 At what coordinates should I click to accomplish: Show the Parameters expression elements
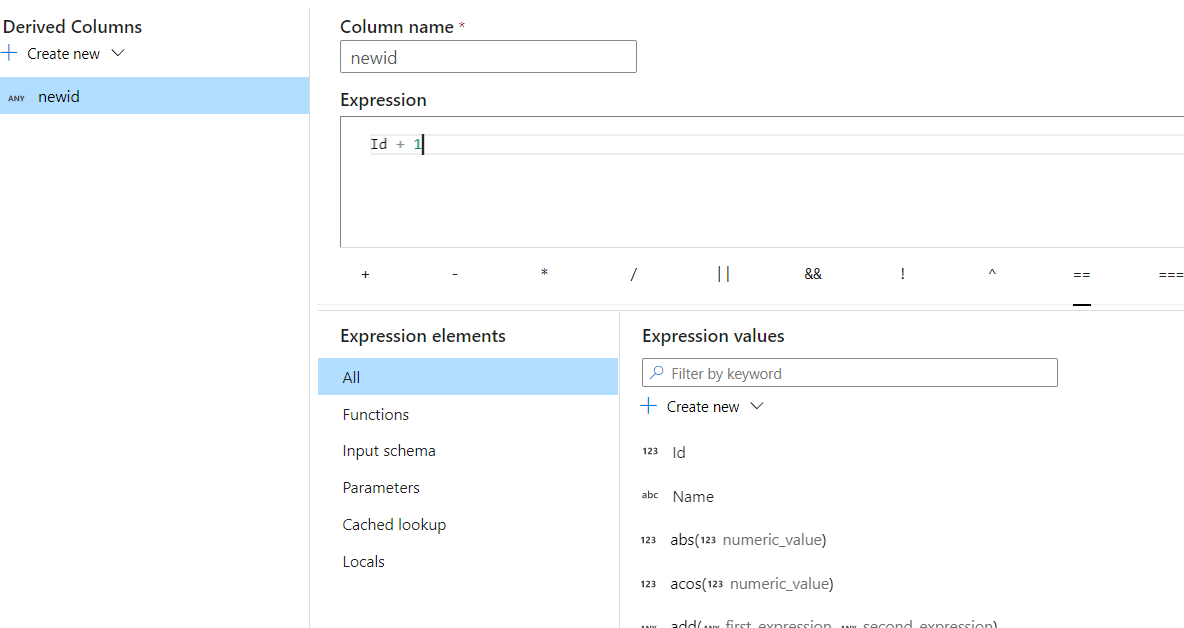tap(381, 488)
